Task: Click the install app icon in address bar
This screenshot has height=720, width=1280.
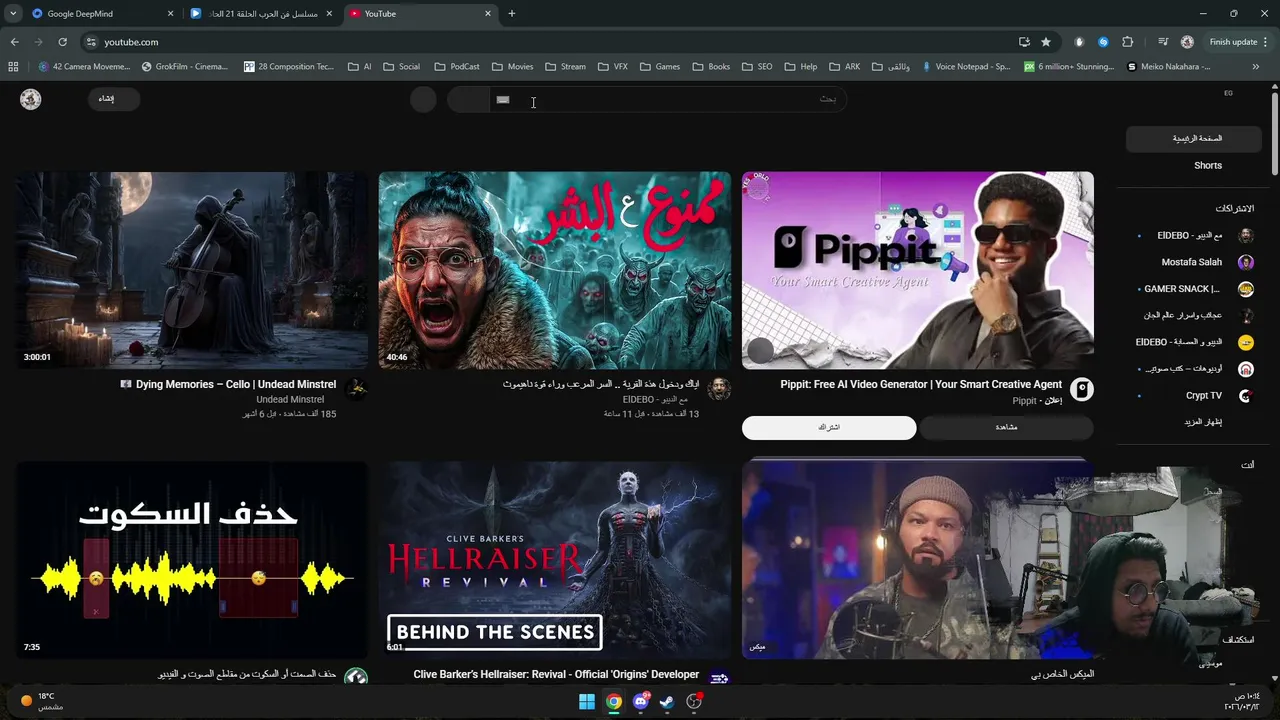Action: point(1024,42)
